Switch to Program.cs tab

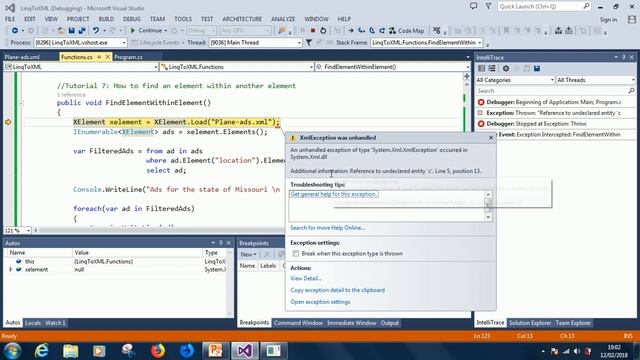(x=128, y=57)
